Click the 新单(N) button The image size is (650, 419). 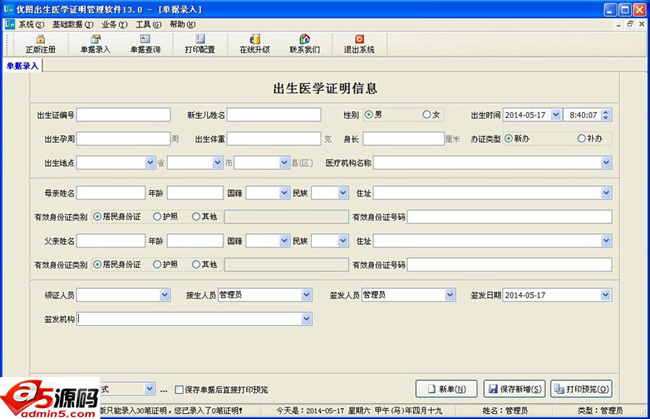(446, 389)
